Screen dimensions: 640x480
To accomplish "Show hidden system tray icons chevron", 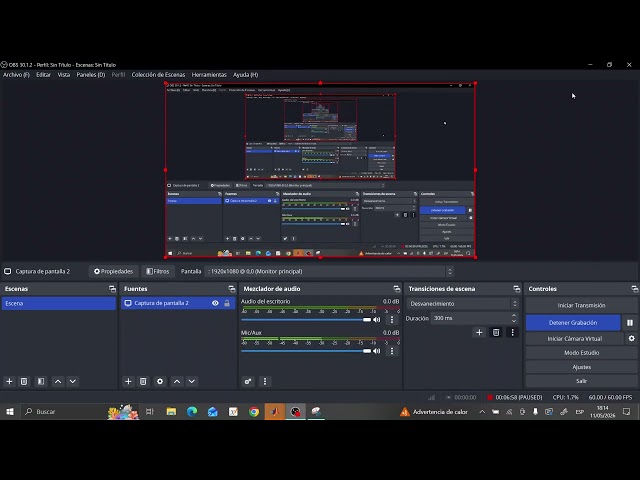I will (482, 412).
